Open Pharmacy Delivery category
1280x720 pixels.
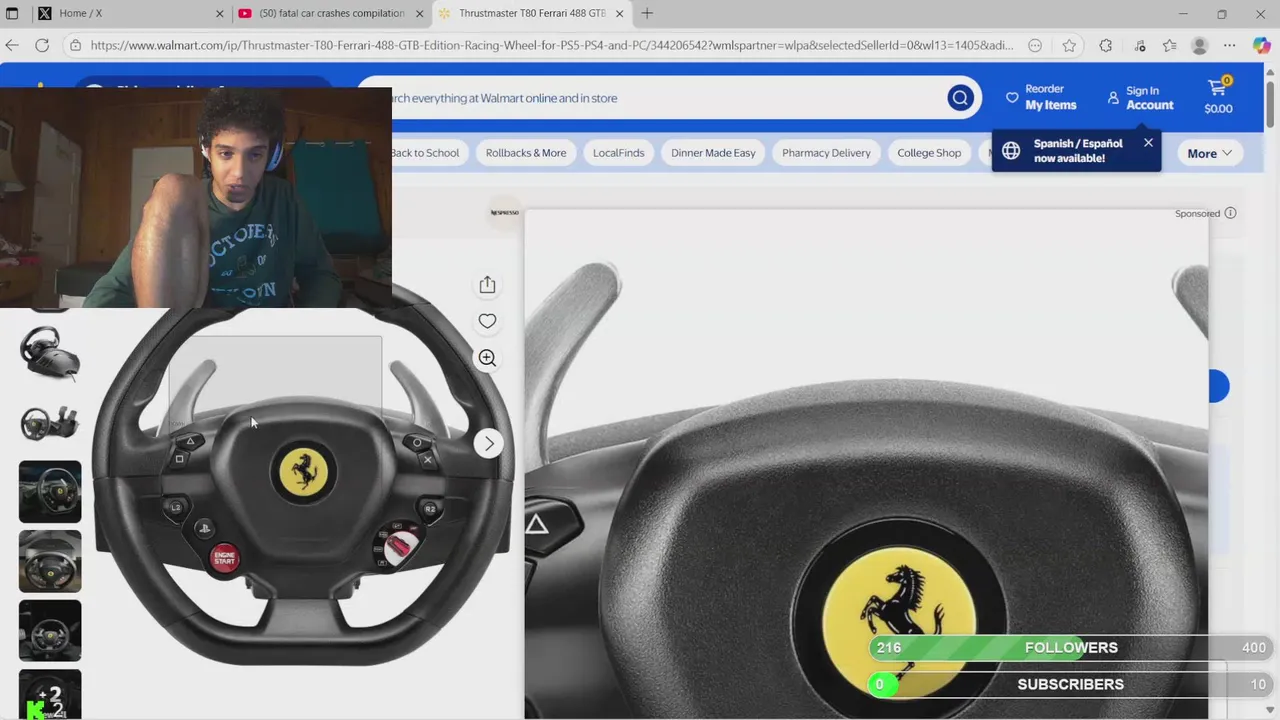coord(826,153)
